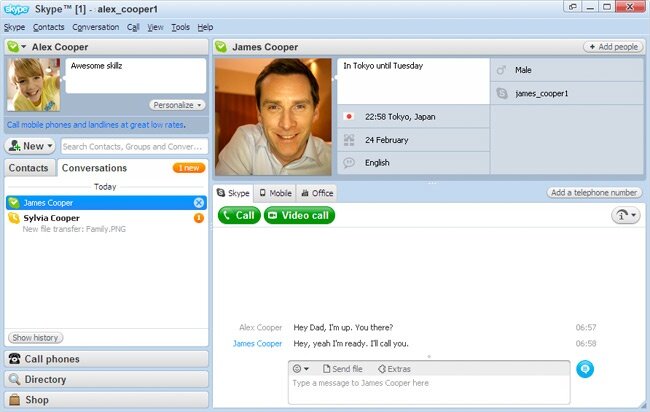Switch to the Contacts tab
The image size is (650, 412).
[29, 168]
